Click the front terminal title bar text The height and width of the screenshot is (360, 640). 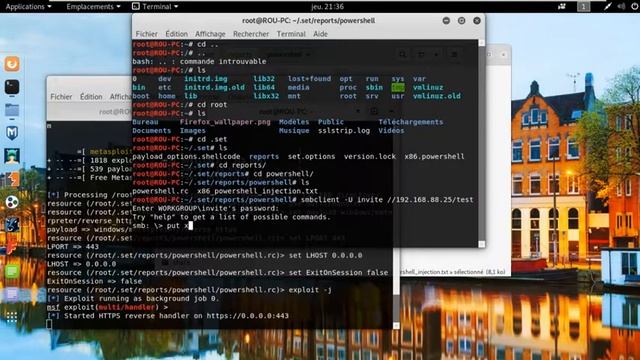tap(309, 20)
